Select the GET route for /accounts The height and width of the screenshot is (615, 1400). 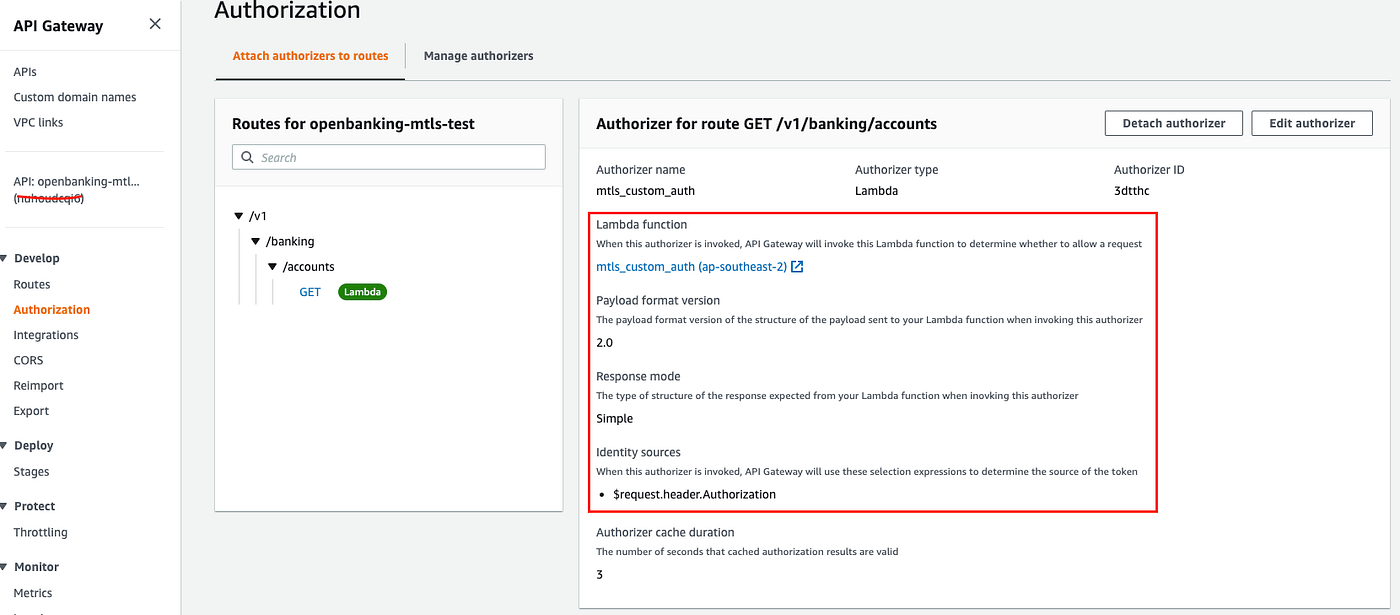[310, 292]
